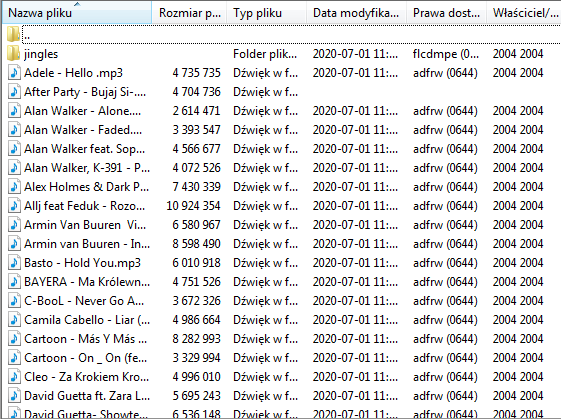Viewport: 561px width, 419px height.
Task: Select file Alan Walker, K-391 - P...
Action: point(87,168)
